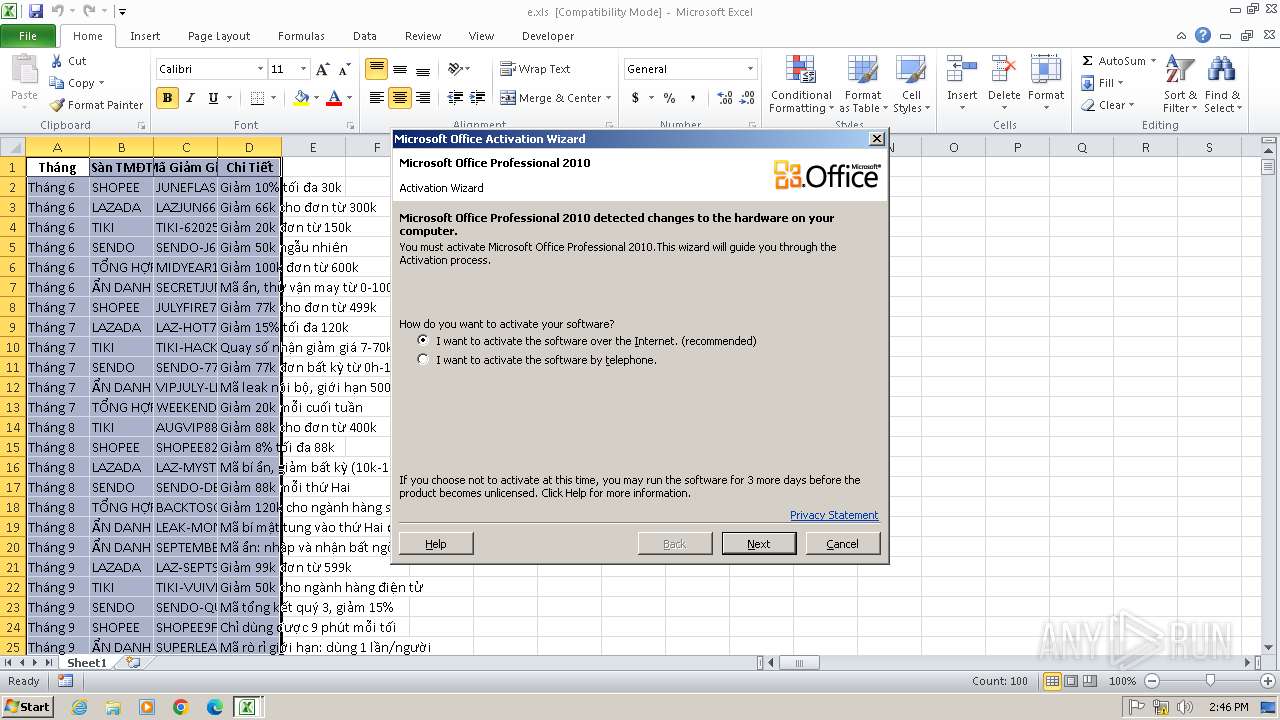Open the File tab
The height and width of the screenshot is (720, 1280).
(x=28, y=36)
